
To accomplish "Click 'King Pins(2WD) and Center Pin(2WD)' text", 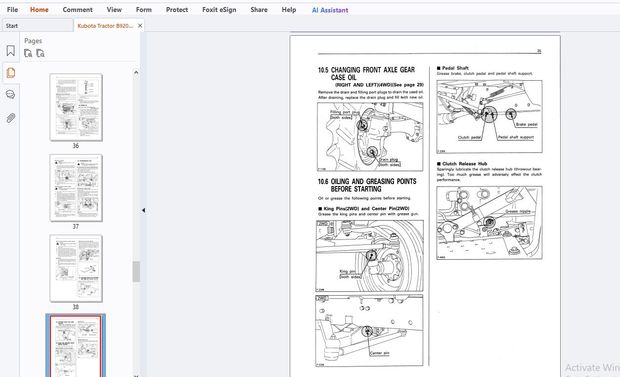I will [366, 208].
